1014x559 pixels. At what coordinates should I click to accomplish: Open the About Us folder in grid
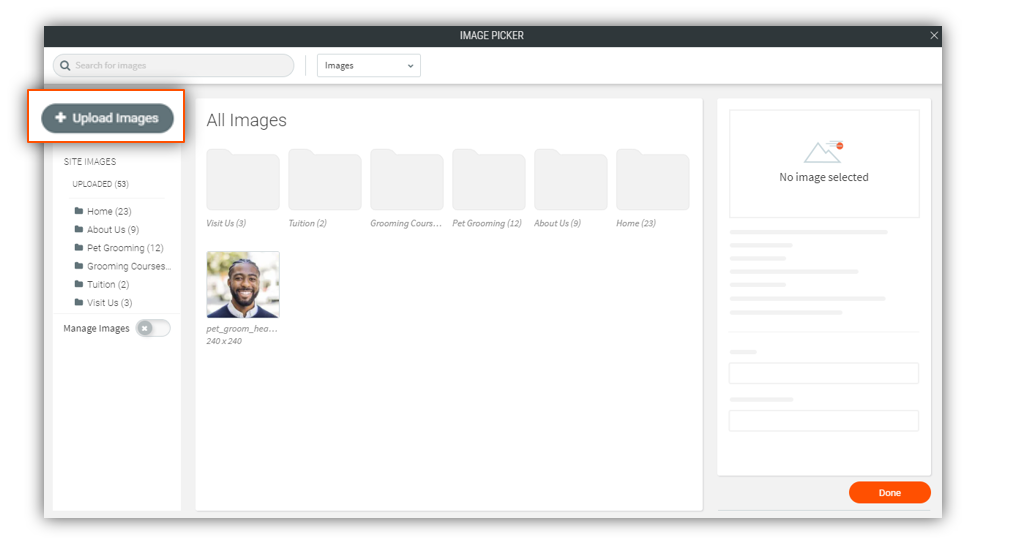571,180
